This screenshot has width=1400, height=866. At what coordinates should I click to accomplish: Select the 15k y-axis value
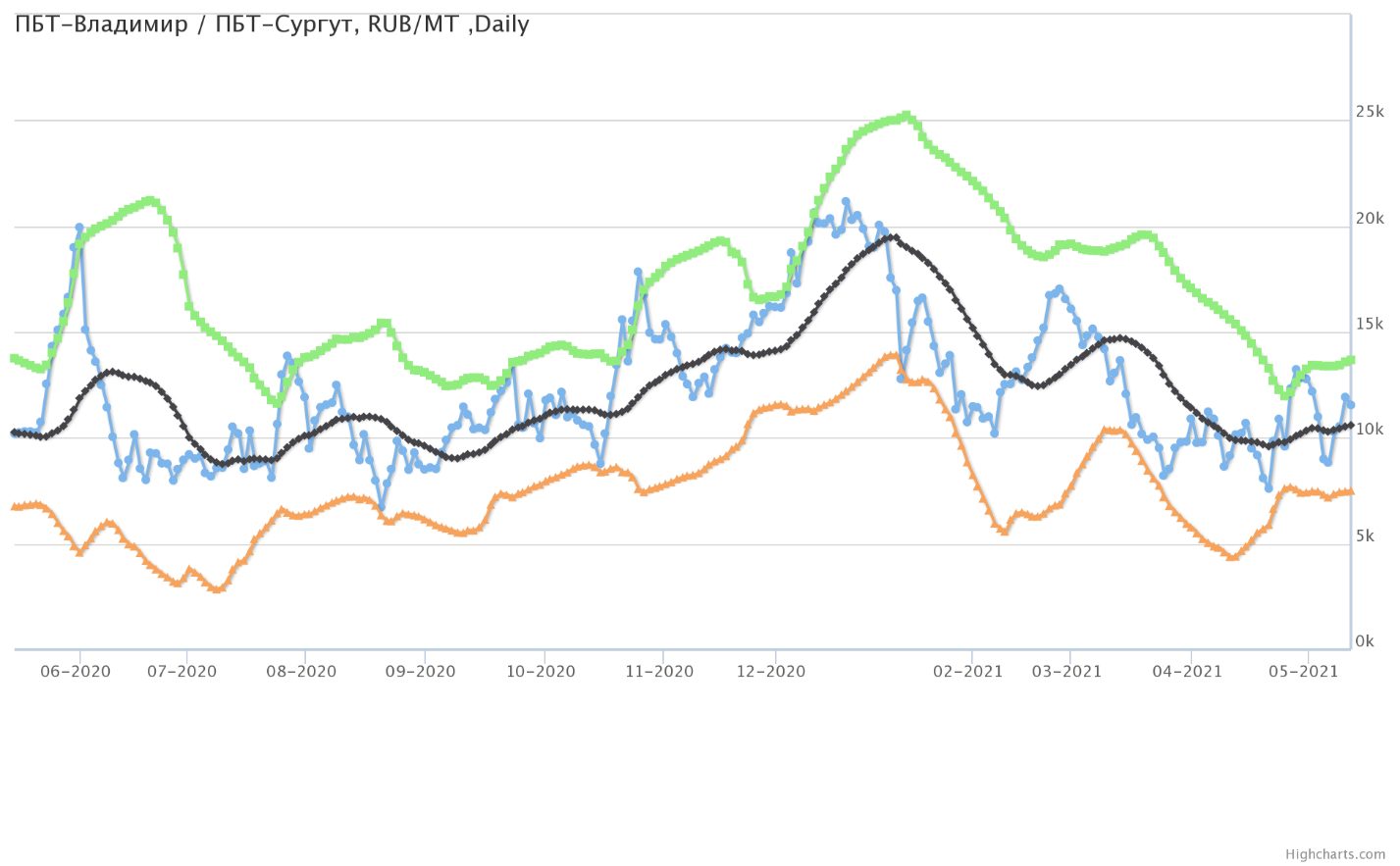click(x=1369, y=324)
